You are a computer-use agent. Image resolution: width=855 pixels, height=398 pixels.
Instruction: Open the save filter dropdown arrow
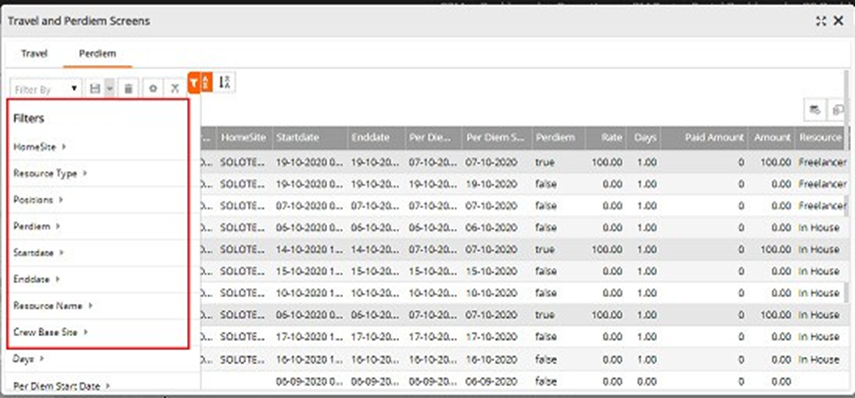[x=110, y=88]
